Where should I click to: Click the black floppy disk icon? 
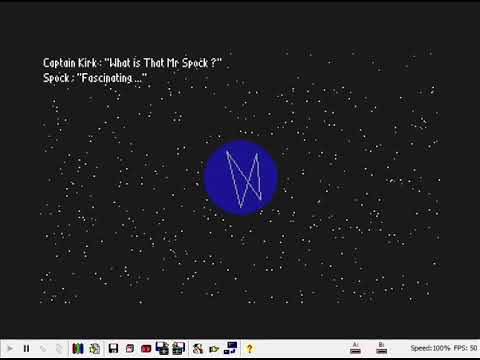(113, 349)
